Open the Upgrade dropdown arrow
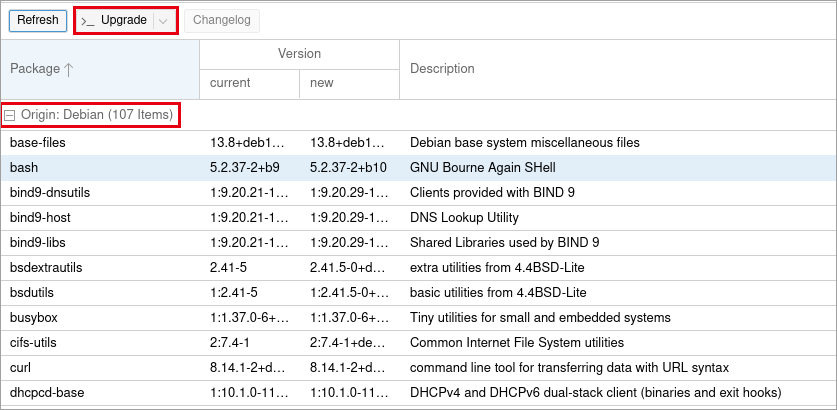This screenshot has width=837, height=410. (x=163, y=21)
